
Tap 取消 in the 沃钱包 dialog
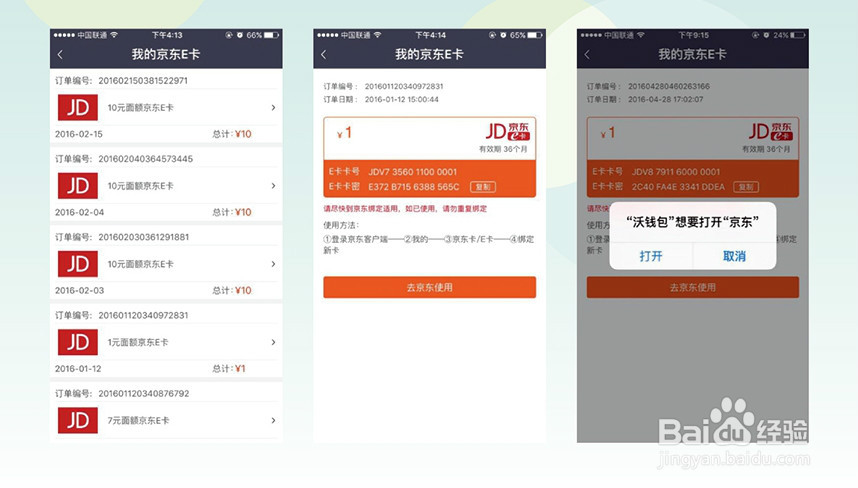pyautogui.click(x=734, y=256)
